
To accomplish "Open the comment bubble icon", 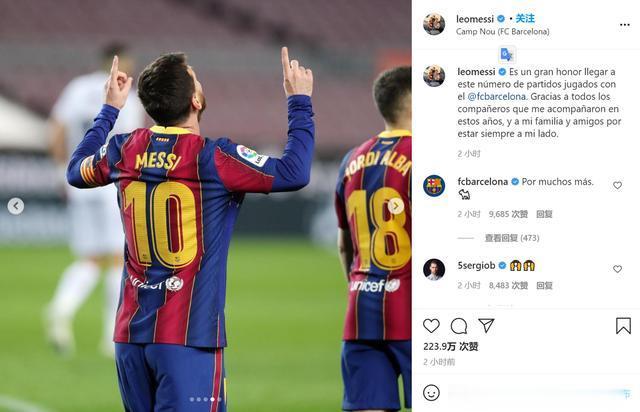I will tap(459, 326).
